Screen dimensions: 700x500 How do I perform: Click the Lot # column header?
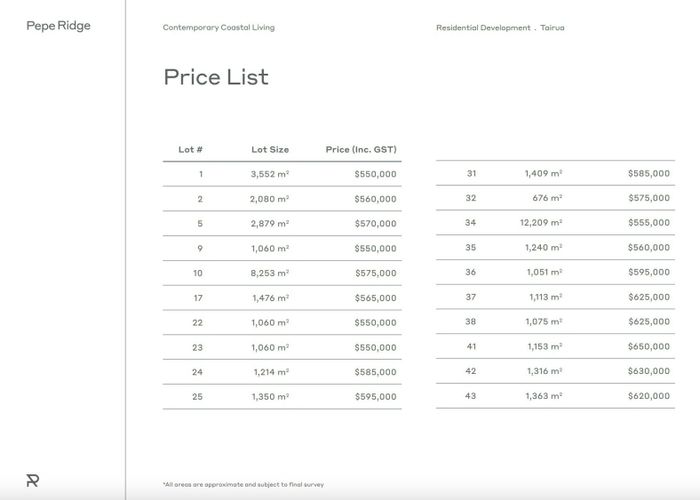coord(191,150)
